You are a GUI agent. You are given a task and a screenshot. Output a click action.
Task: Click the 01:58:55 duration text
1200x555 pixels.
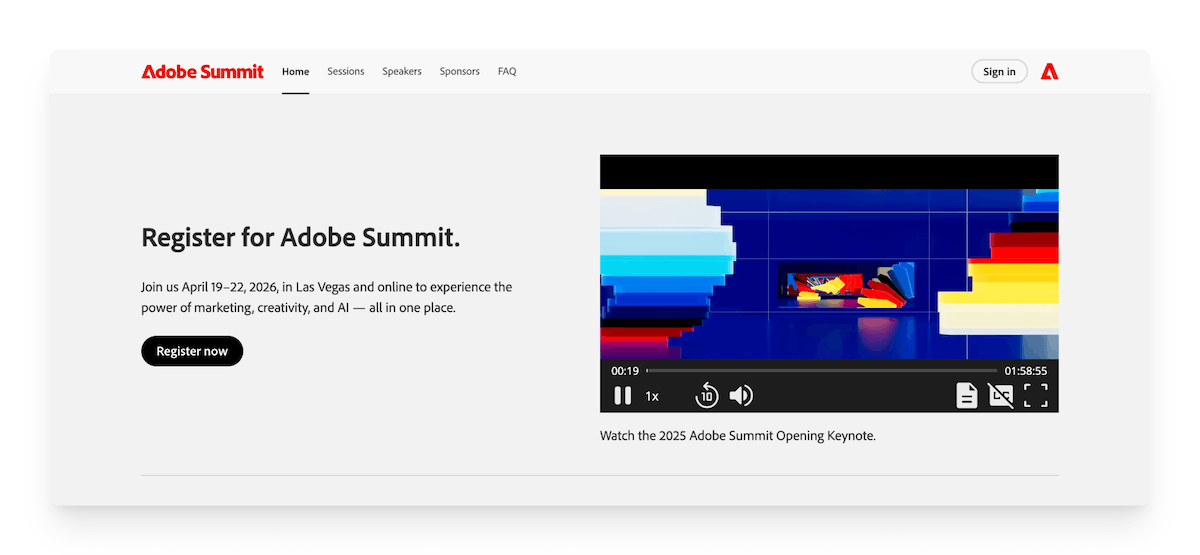point(1026,371)
